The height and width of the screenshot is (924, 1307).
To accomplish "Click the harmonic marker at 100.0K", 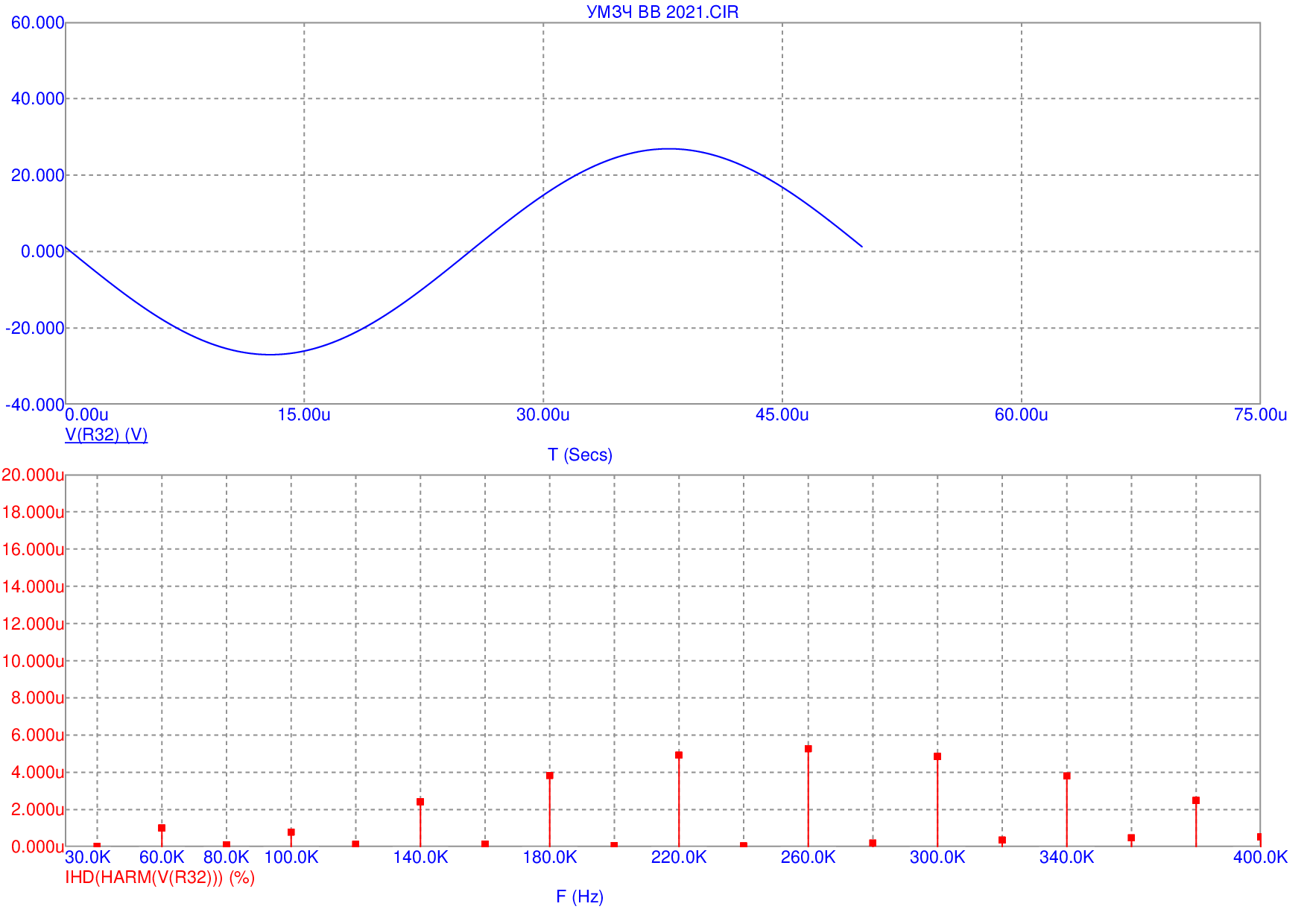I will coord(291,832).
